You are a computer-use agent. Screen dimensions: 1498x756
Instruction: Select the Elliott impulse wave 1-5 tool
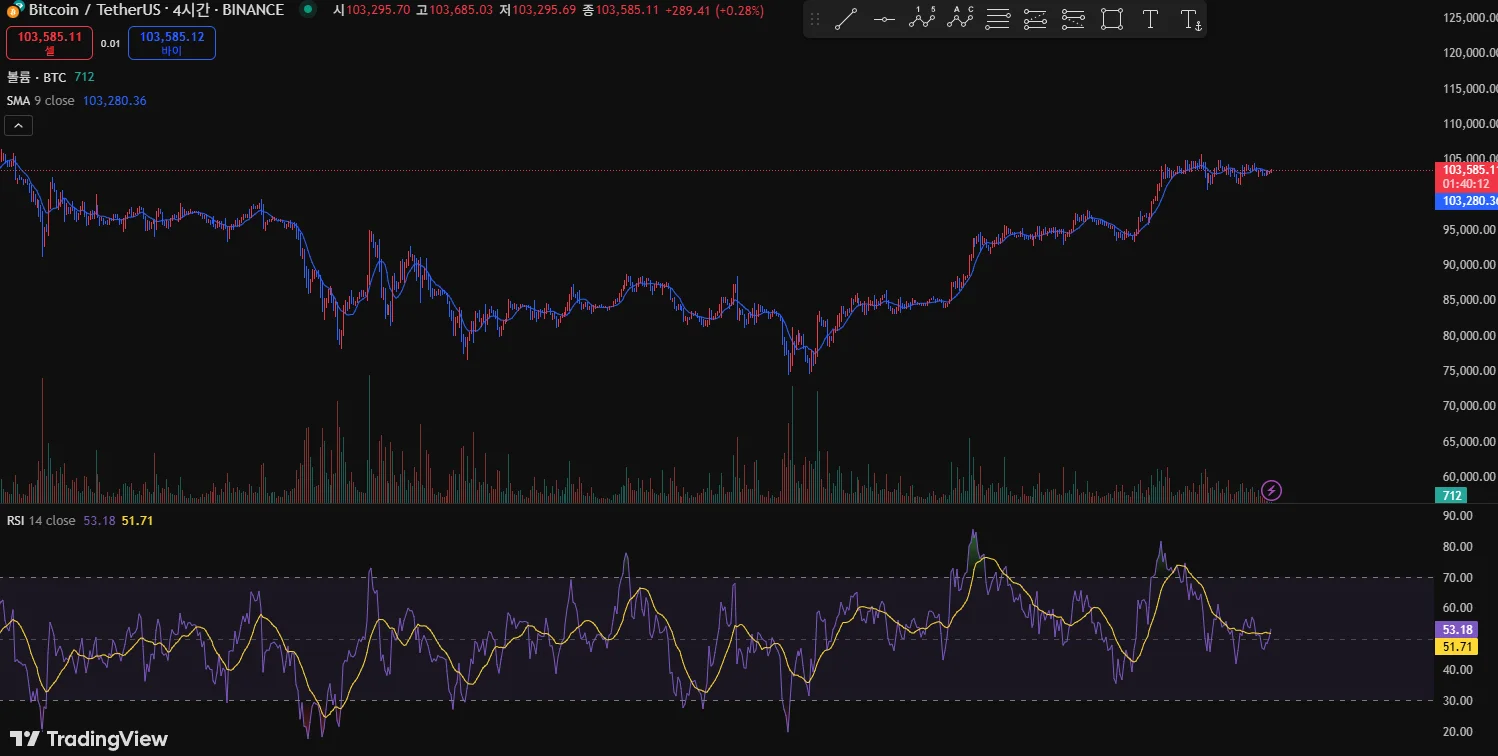(x=922, y=19)
